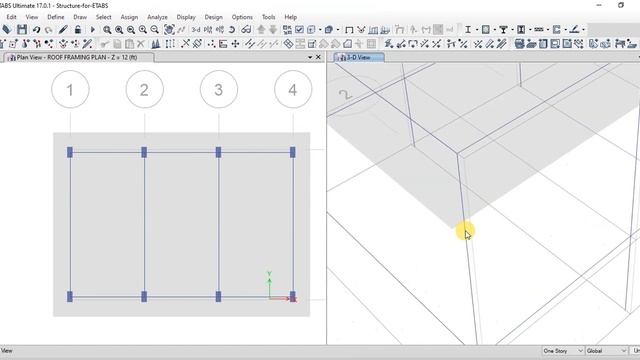Open the One Story dropdown
640x360 pixels.
pyautogui.click(x=563, y=351)
